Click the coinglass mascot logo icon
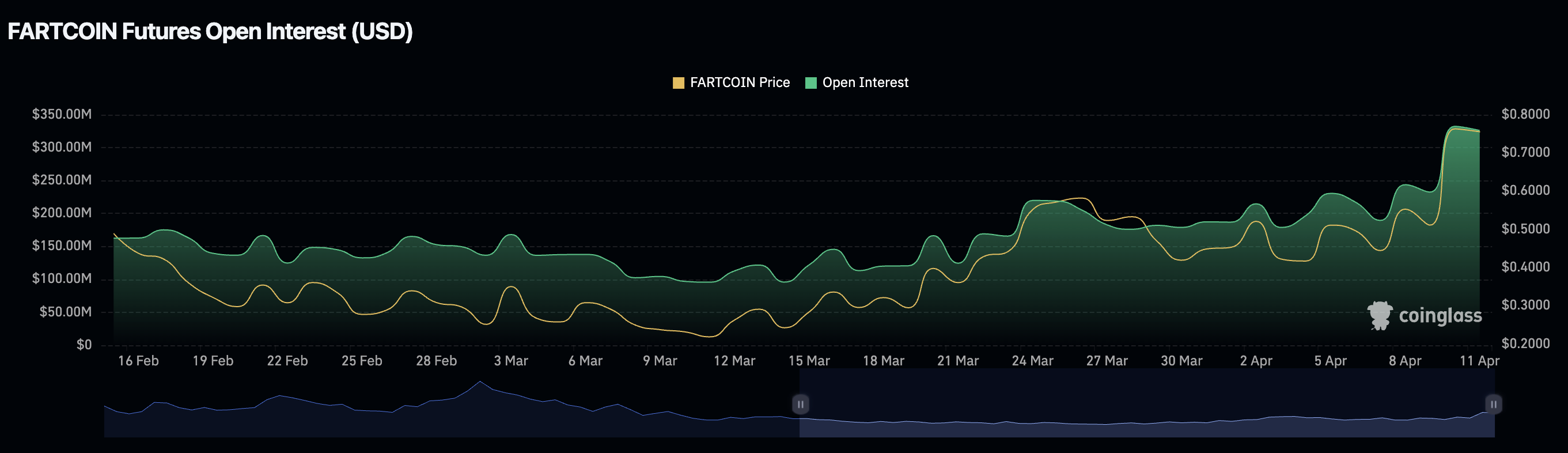 tap(1379, 315)
